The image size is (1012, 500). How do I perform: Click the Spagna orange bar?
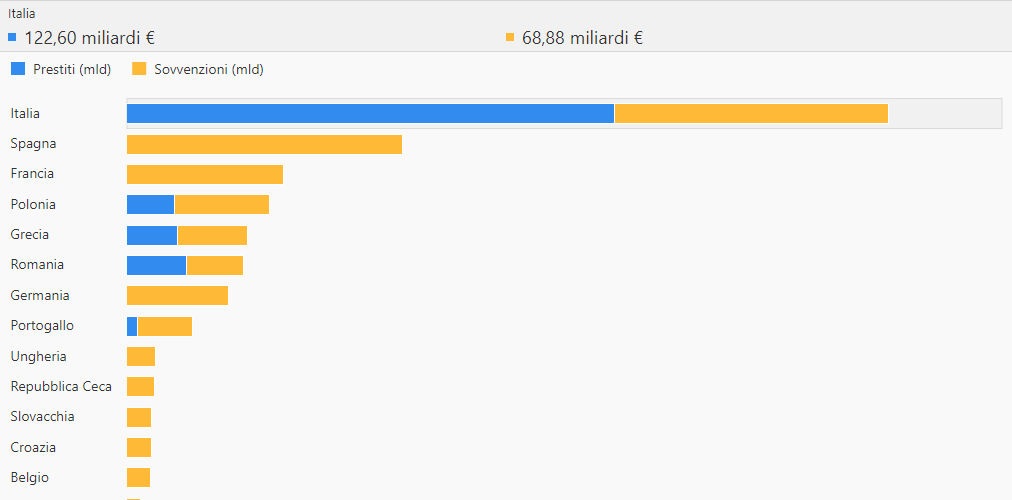point(265,145)
